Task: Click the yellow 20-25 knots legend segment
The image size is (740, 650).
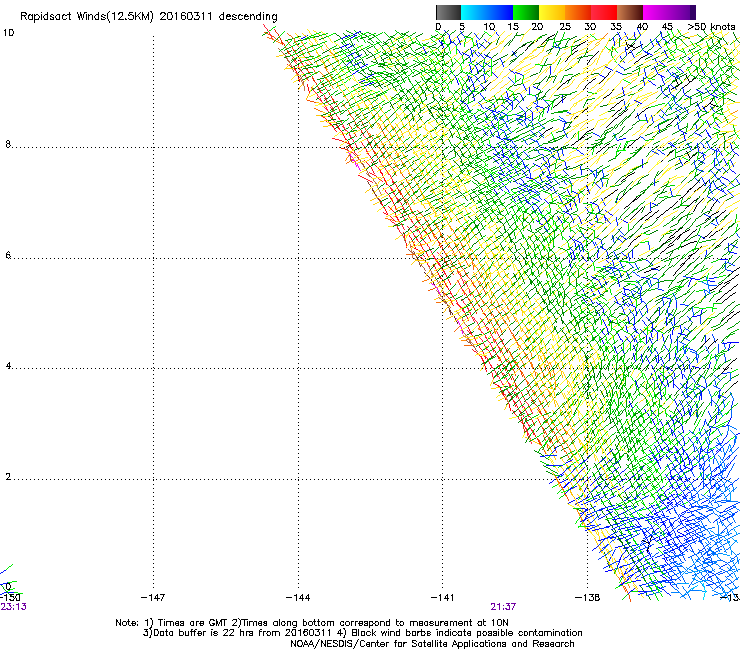Action: click(x=552, y=12)
